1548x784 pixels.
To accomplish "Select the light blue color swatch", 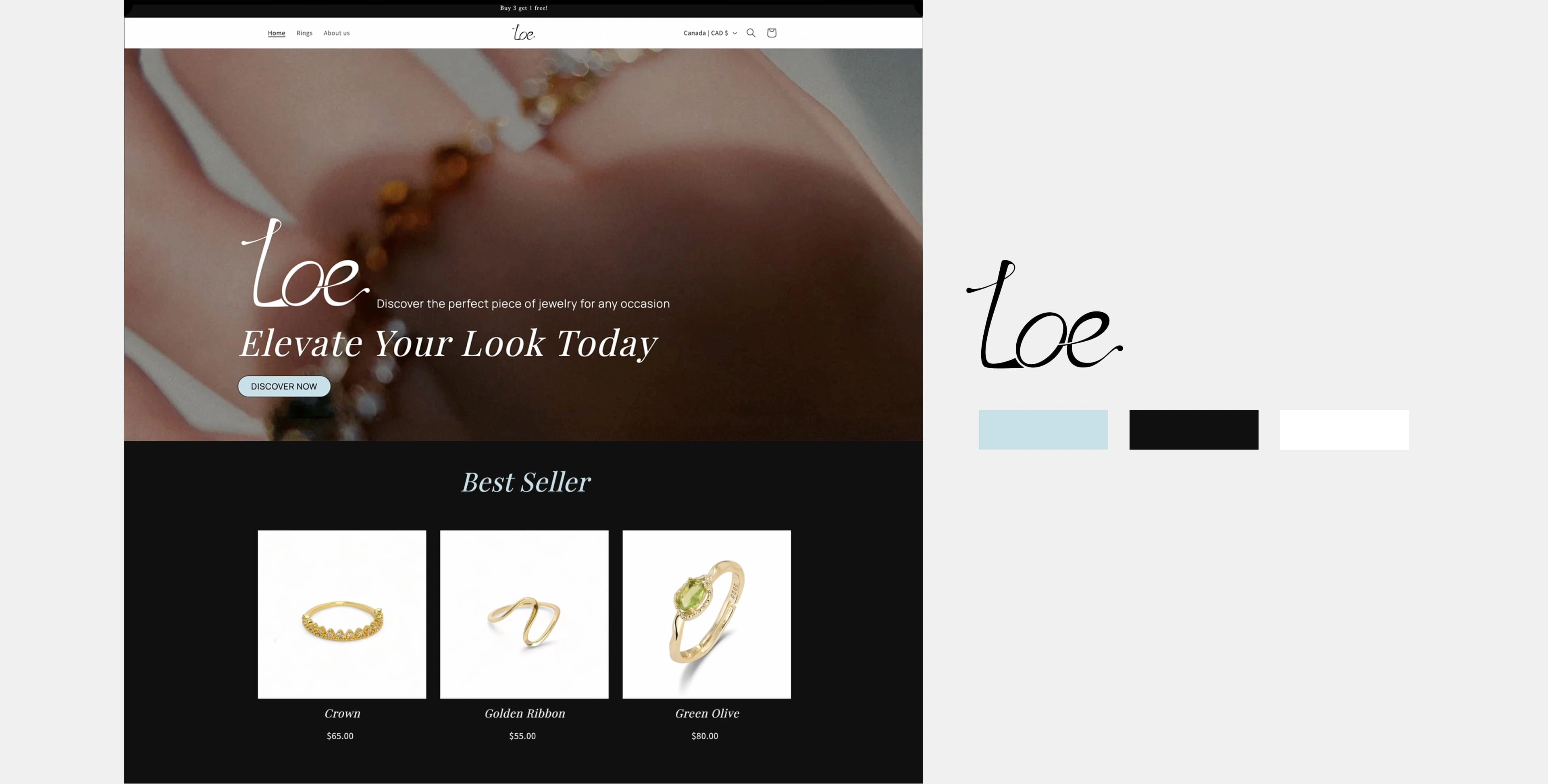I will point(1043,429).
